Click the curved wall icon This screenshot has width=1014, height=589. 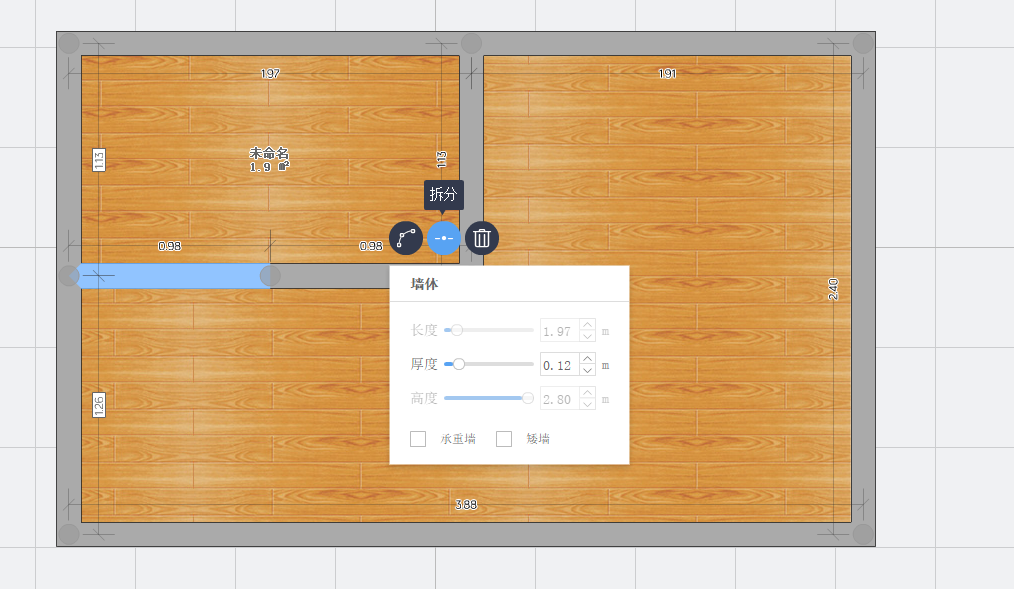[x=406, y=238]
